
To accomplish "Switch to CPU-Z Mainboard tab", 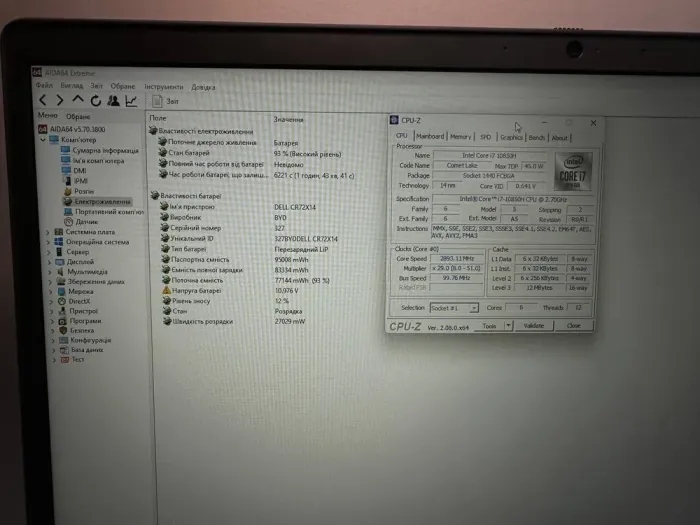I will [x=430, y=136].
